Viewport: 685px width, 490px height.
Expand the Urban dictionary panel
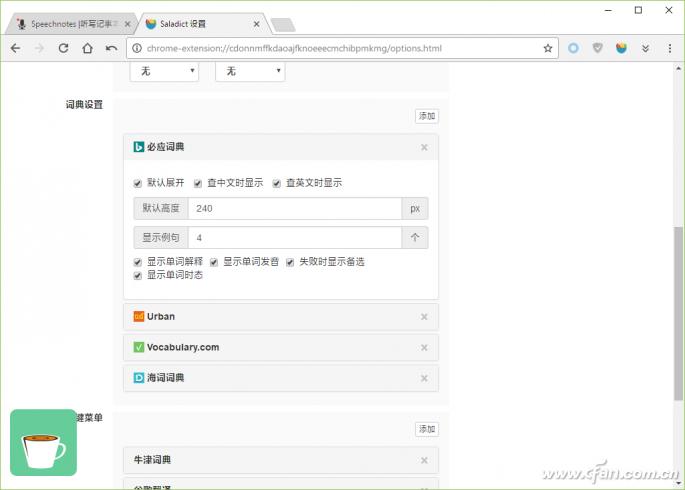[280, 317]
